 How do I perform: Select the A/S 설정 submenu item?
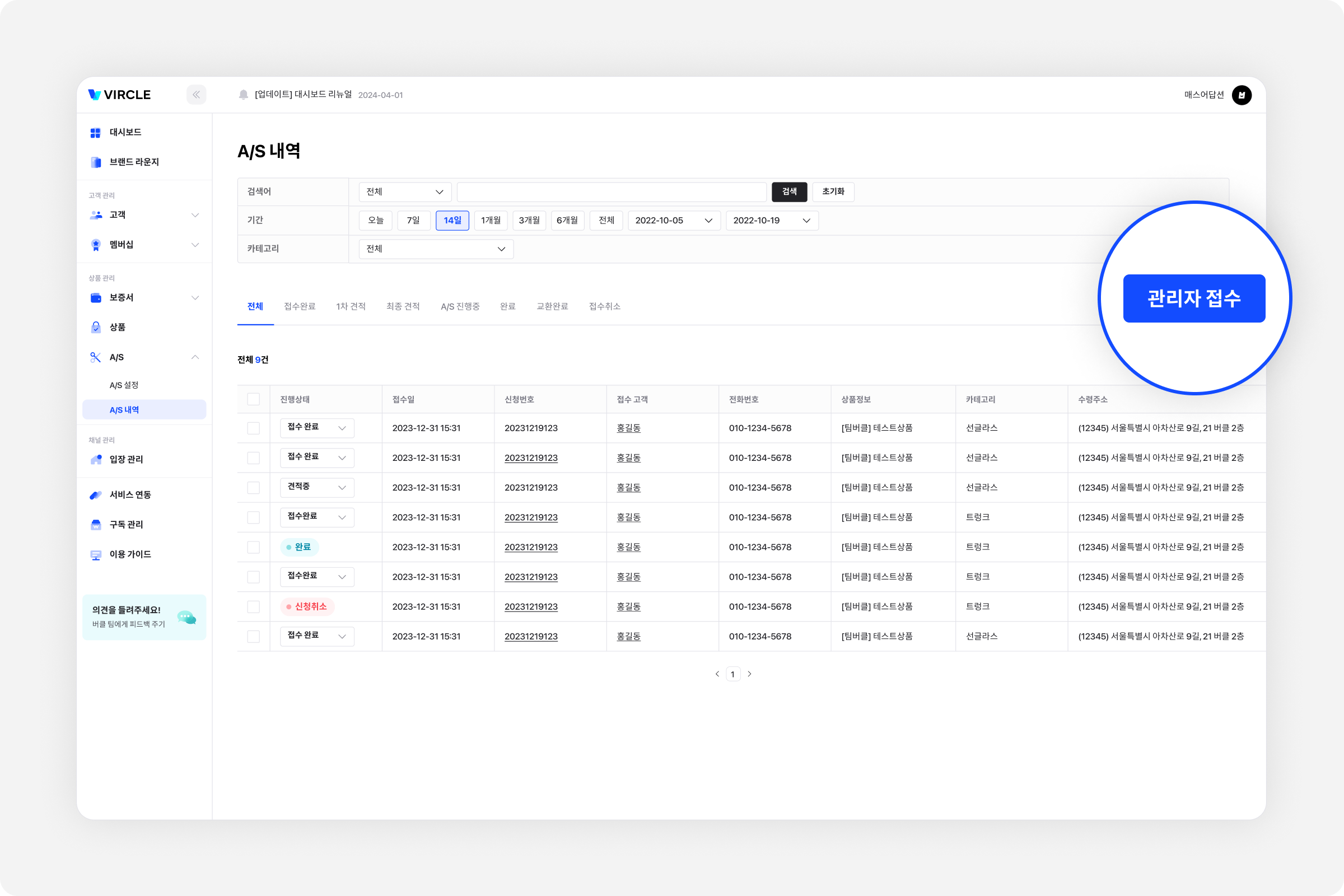pyautogui.click(x=124, y=385)
